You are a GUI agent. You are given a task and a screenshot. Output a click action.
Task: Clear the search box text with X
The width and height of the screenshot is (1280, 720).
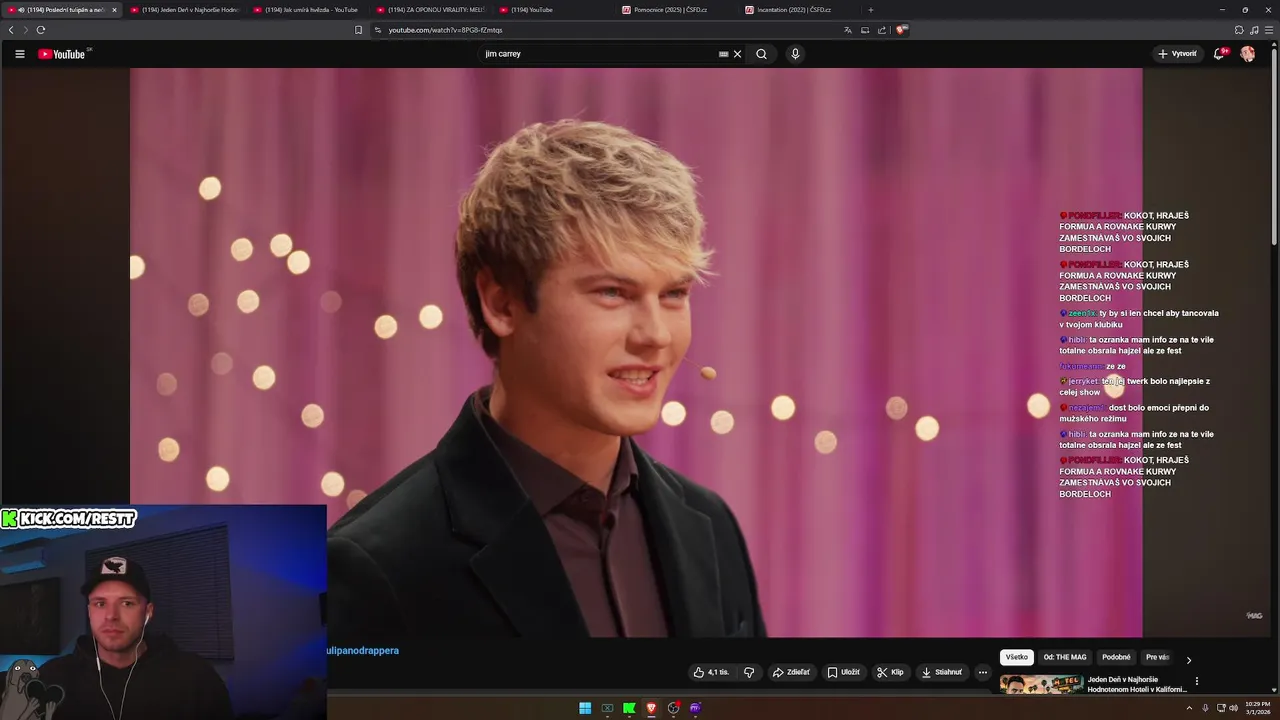click(737, 54)
